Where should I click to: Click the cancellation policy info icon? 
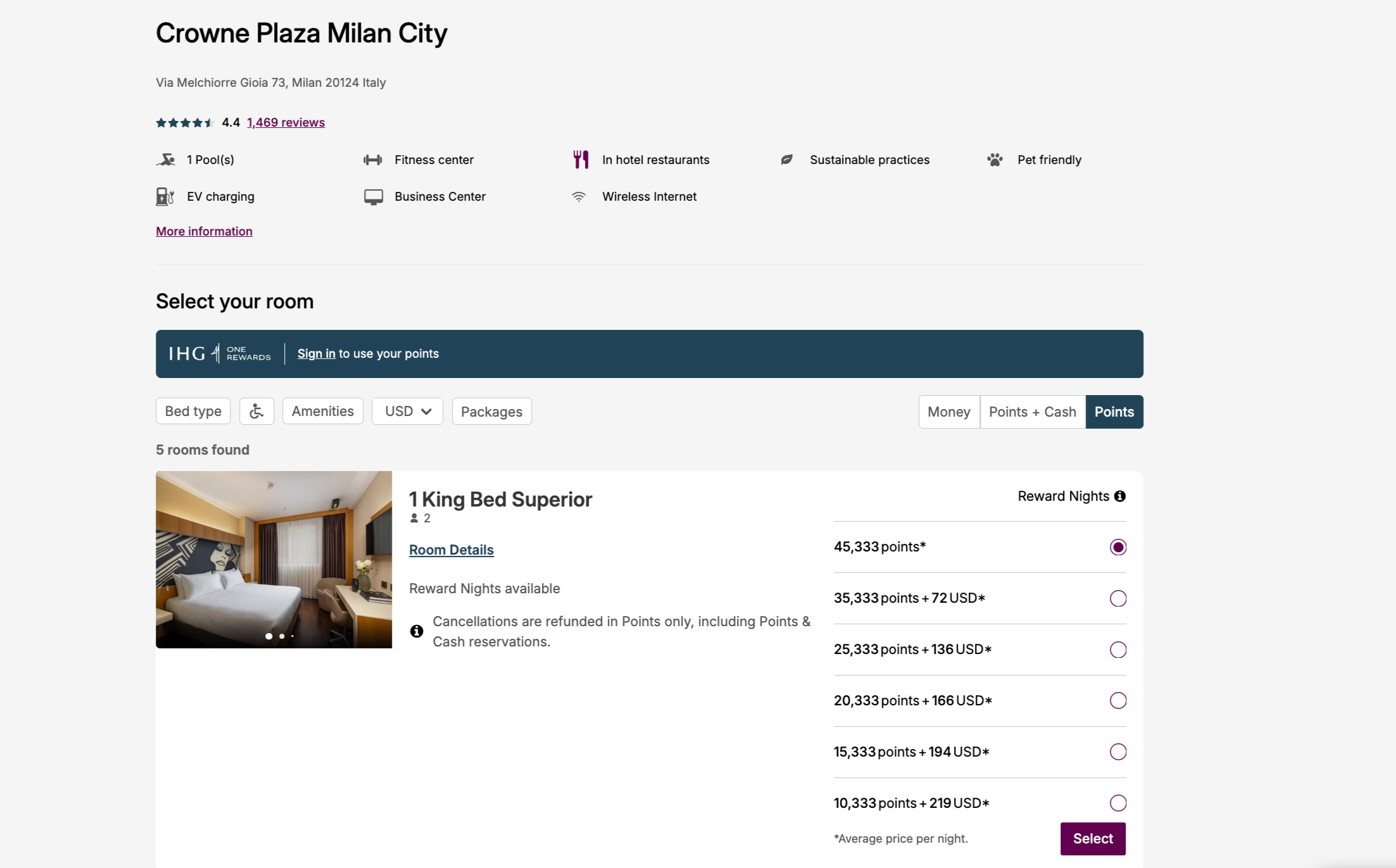coord(417,631)
